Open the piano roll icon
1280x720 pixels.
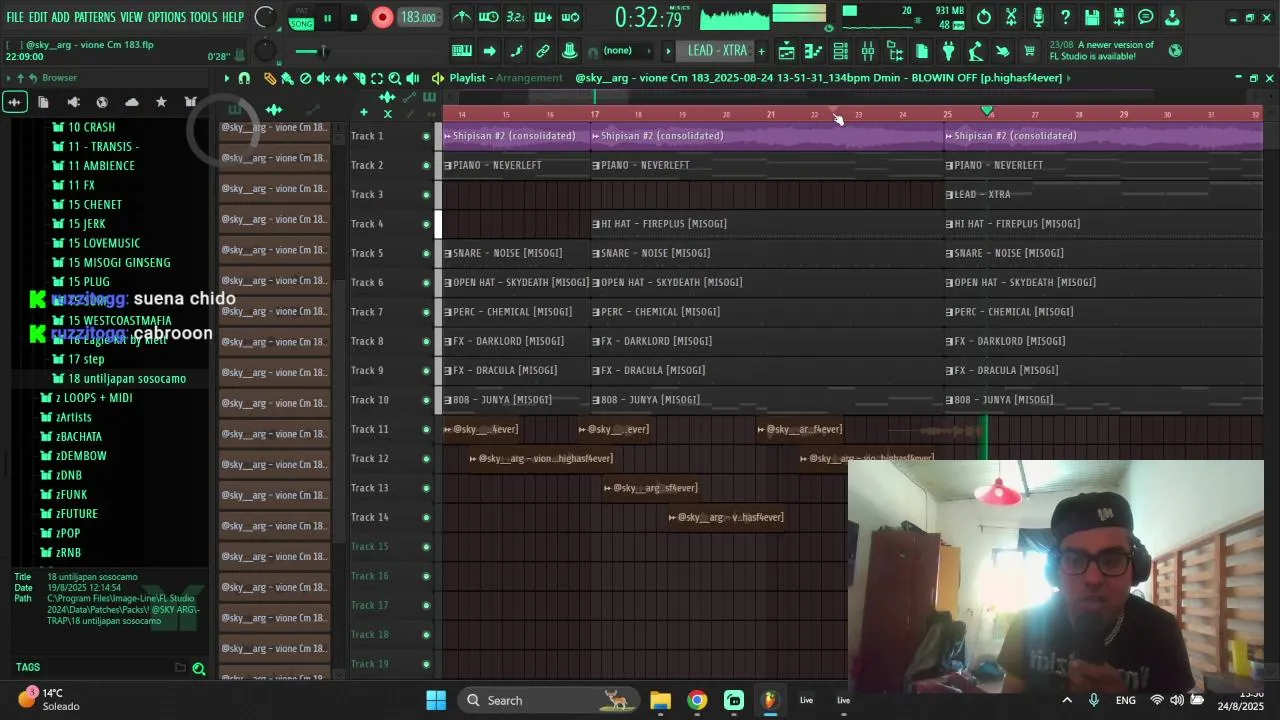814,51
